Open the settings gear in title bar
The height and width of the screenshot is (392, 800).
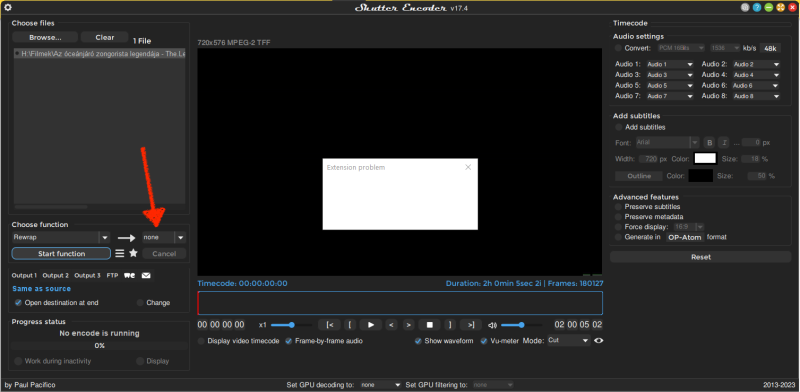tap(8, 7)
